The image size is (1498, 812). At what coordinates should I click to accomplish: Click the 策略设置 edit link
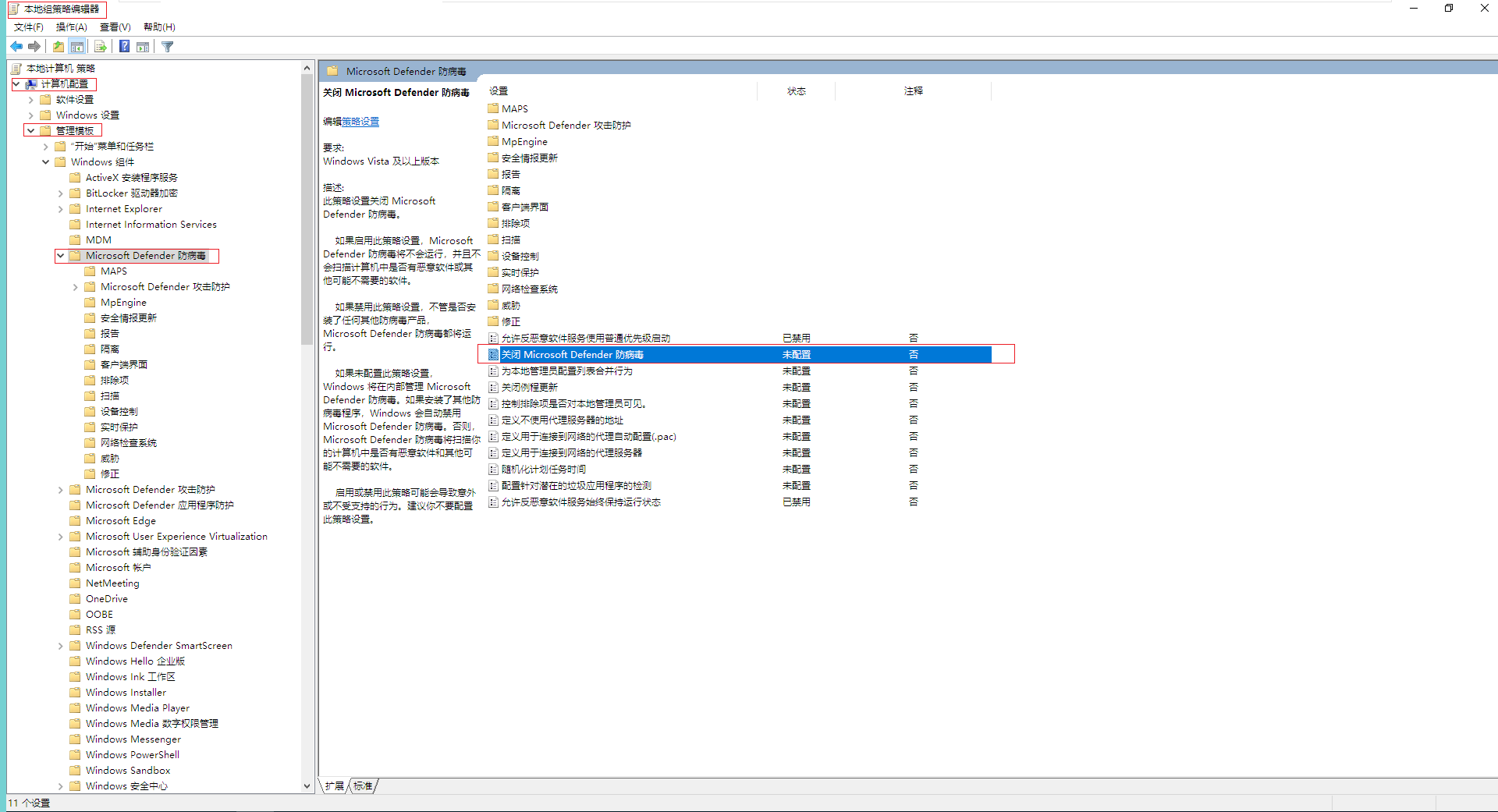360,122
